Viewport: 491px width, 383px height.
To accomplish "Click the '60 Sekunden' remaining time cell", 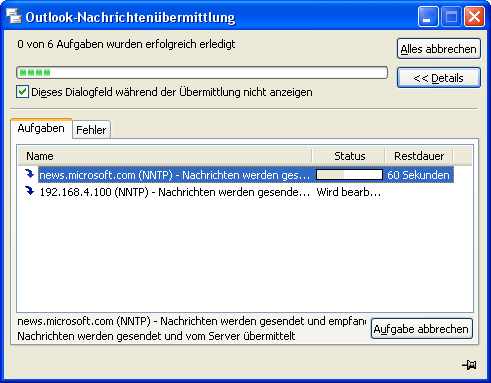I will [418, 175].
